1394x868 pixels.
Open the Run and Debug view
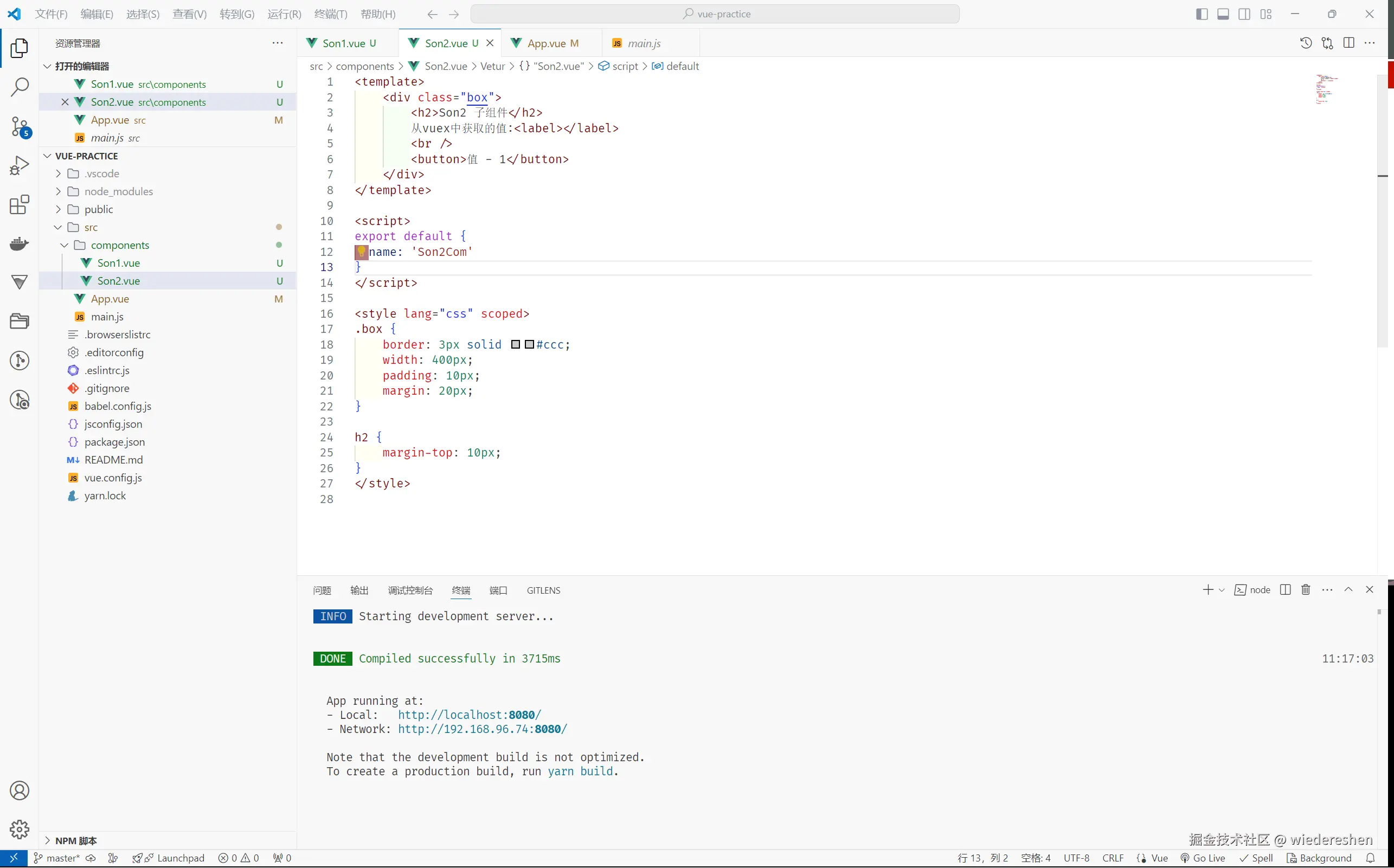[x=20, y=166]
